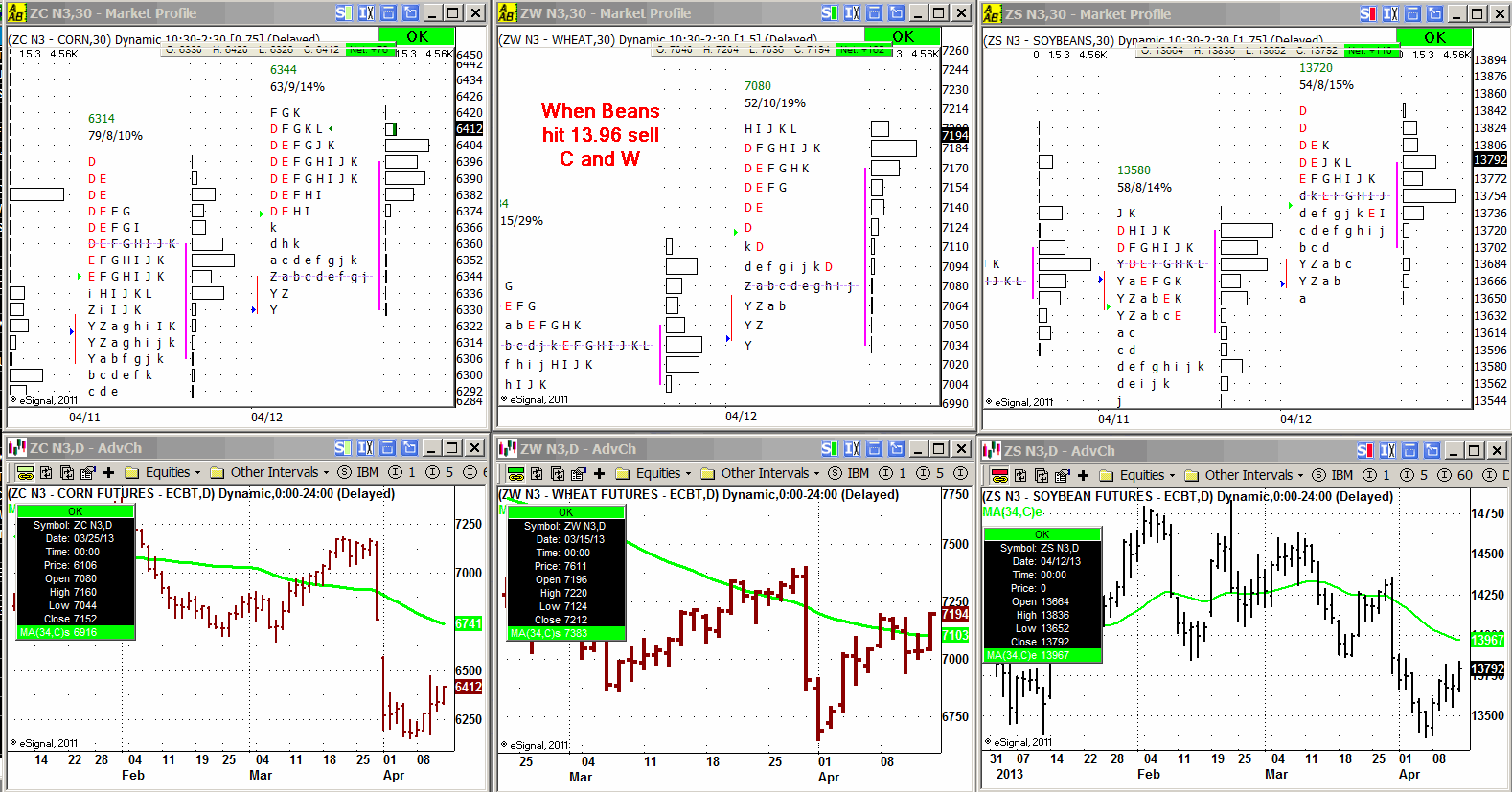Click interval linking icon on ZW Market Profile title bar
Viewport: 1512px width, 792px height.
click(x=852, y=13)
